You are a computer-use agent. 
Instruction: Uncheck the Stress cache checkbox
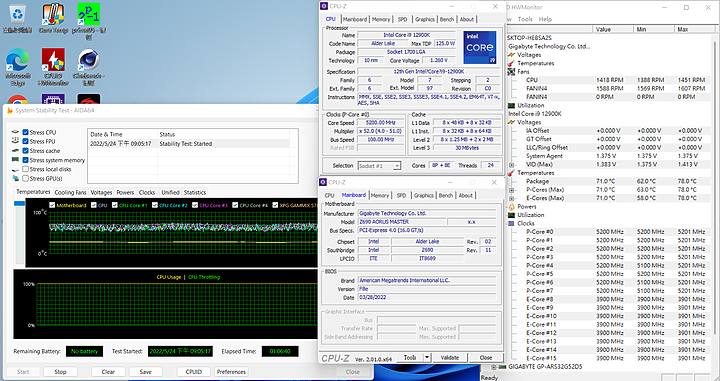(26, 151)
